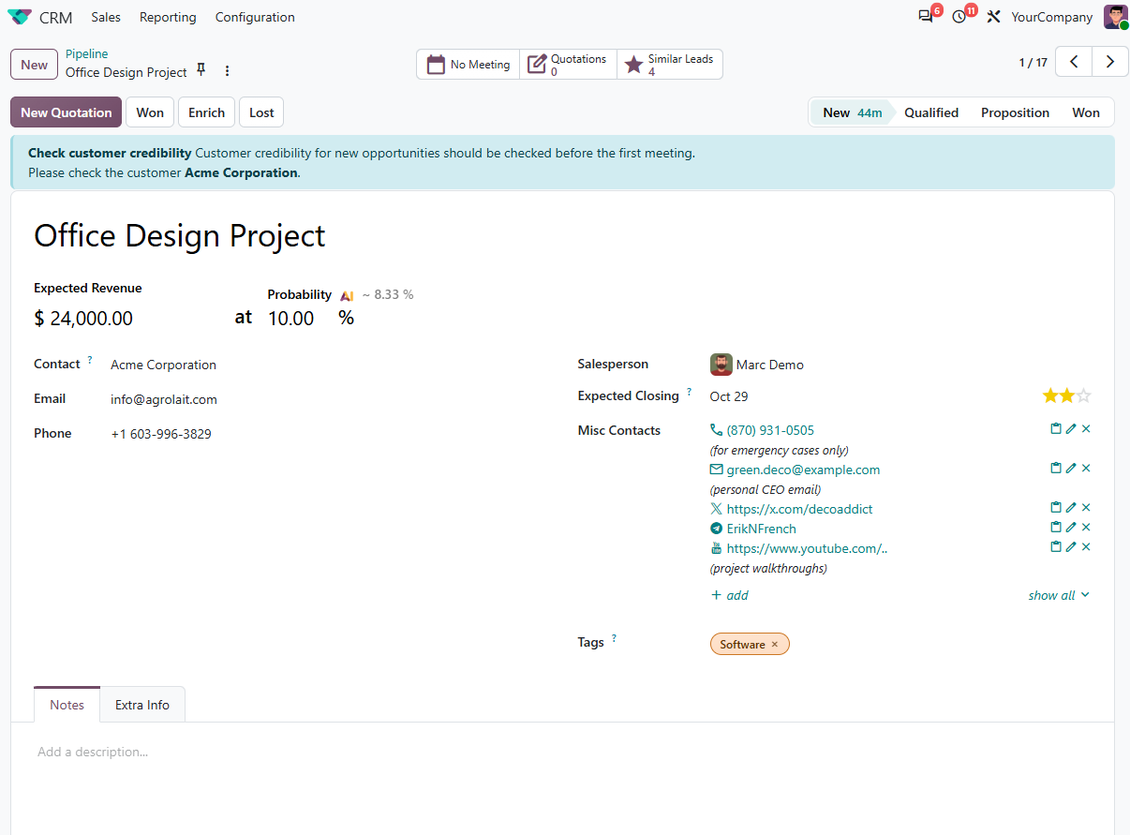Delete the youtube.com contact entry

click(1086, 547)
